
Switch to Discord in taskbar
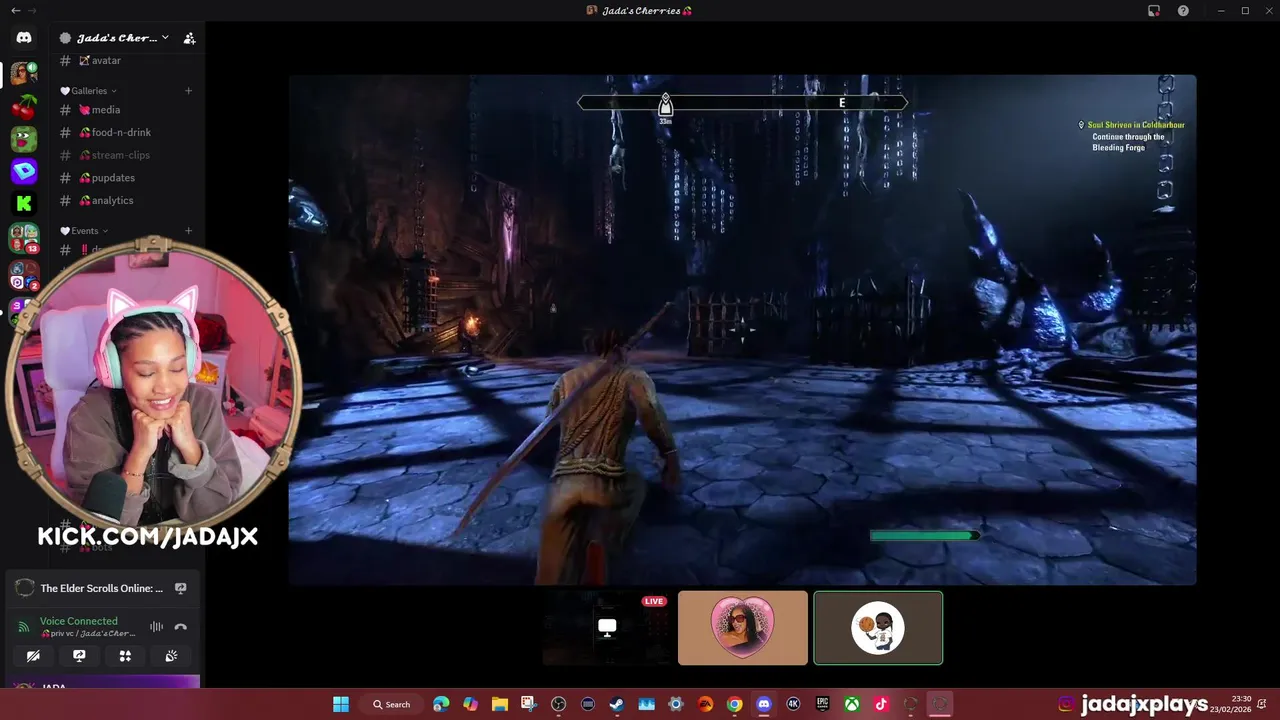764,704
